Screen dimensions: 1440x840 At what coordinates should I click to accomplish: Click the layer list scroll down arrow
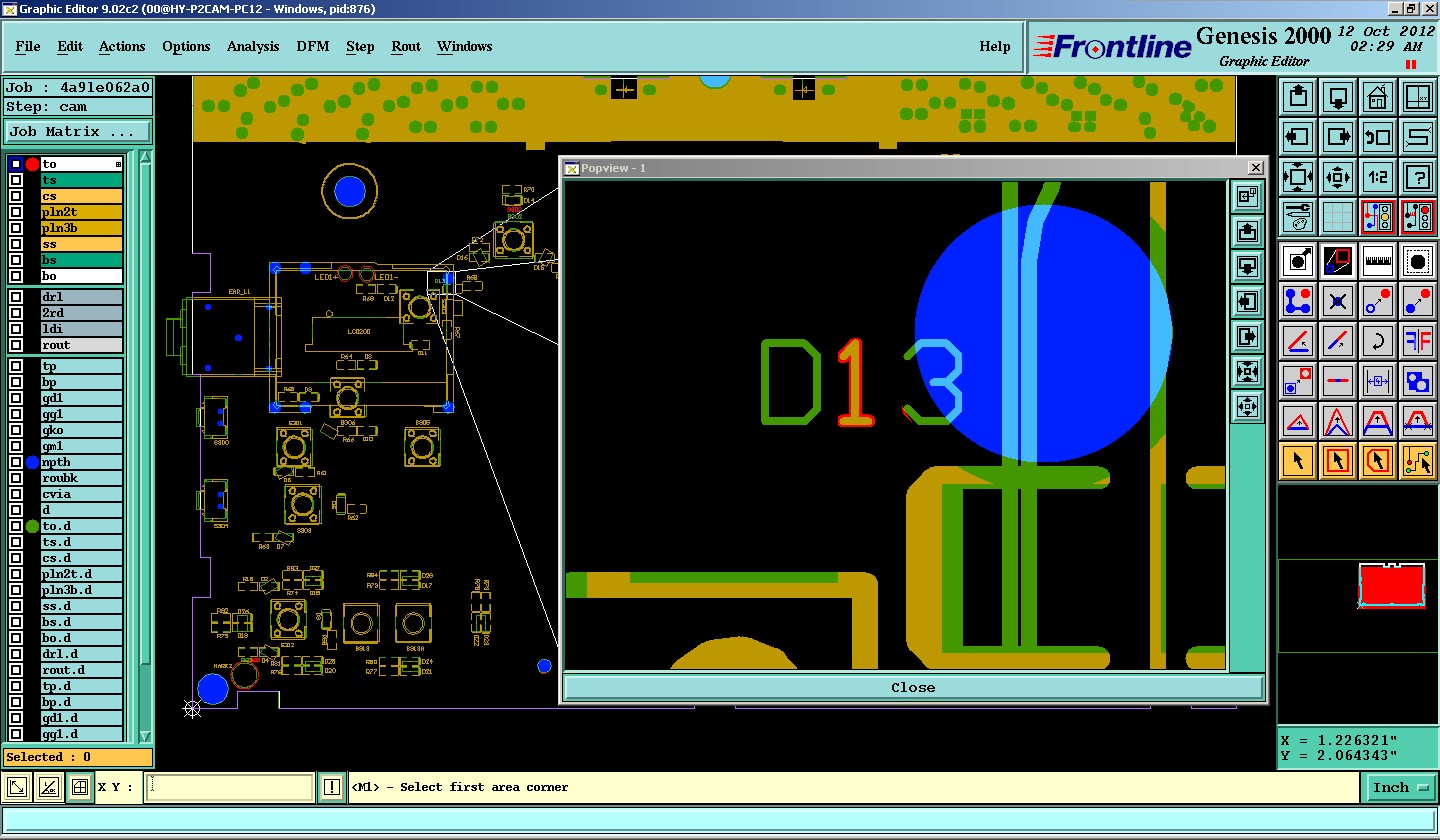[145, 736]
